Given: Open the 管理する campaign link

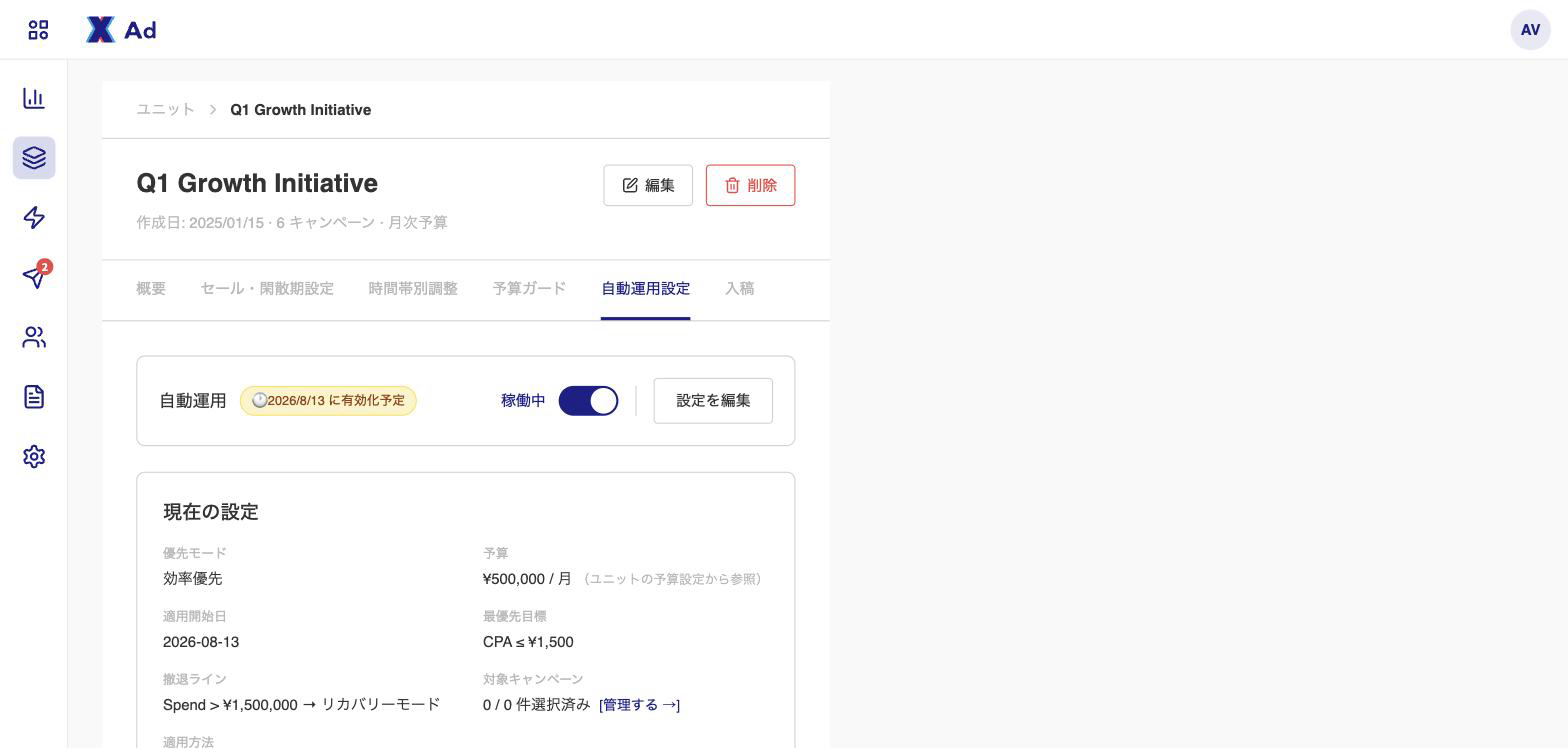Looking at the screenshot, I should (639, 705).
